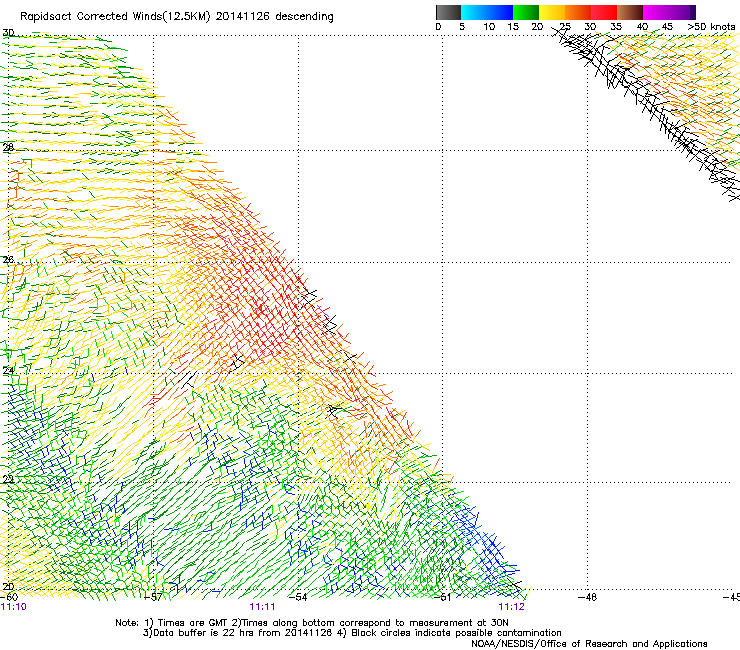Click the purple time label 11:12
Viewport: 740px width, 650px height.
512,607
